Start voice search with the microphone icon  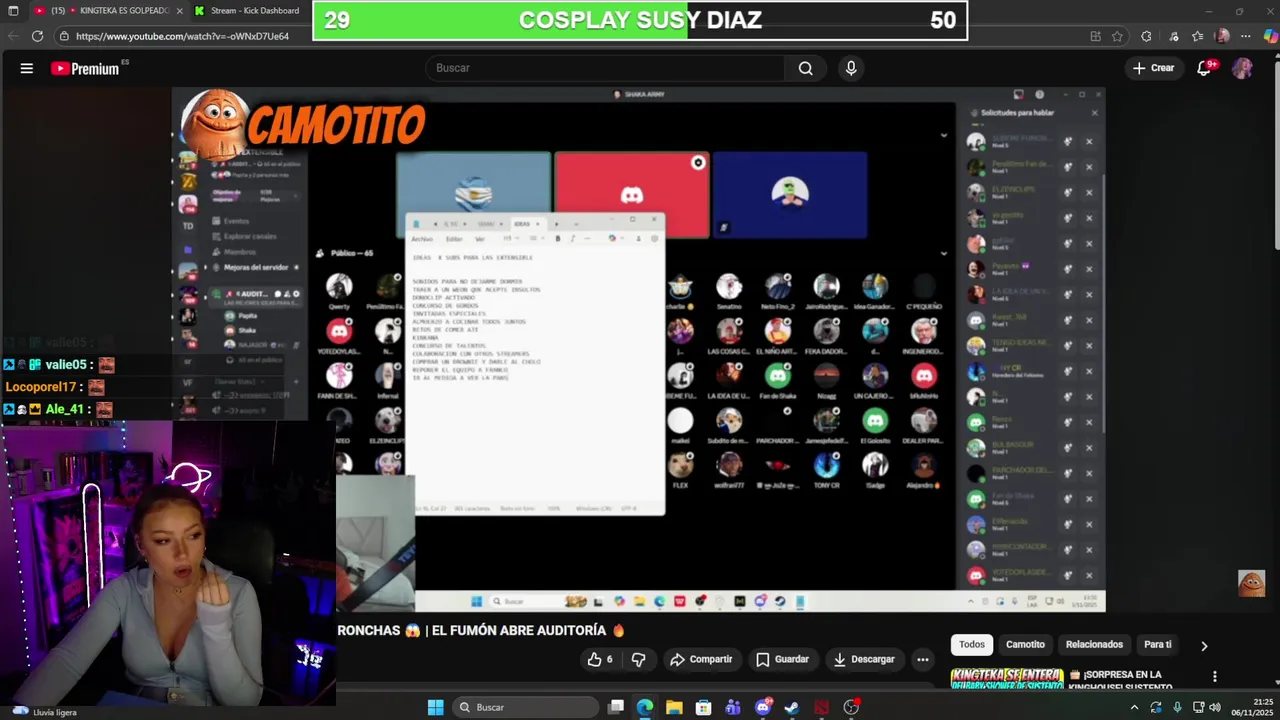point(851,68)
